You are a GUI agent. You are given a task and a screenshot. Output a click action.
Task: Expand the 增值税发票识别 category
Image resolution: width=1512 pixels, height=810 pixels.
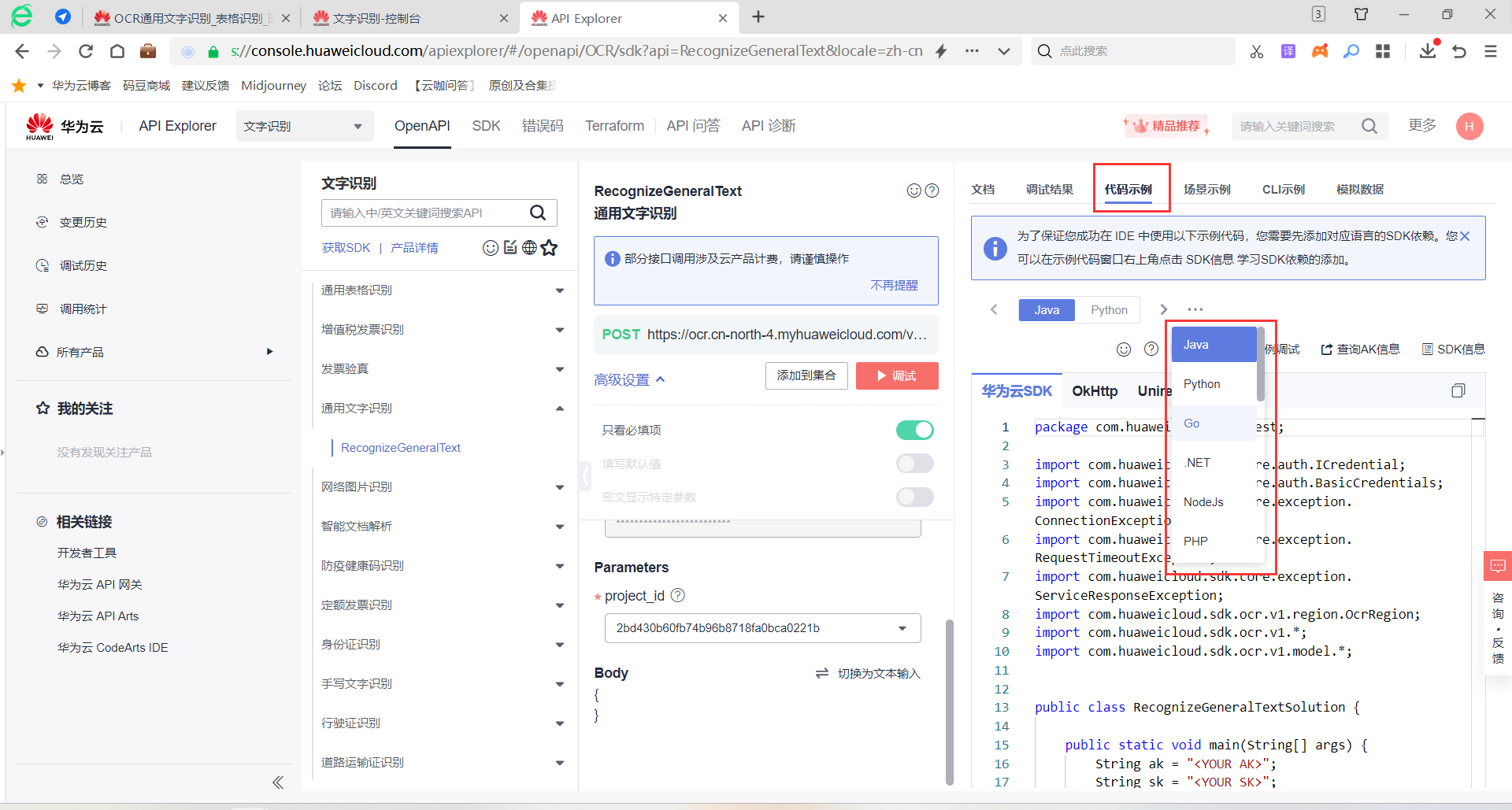pos(560,330)
